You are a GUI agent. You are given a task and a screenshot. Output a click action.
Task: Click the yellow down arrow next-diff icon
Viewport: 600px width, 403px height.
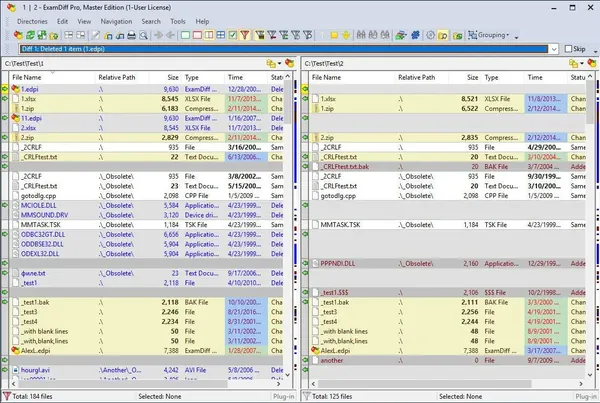[346, 36]
